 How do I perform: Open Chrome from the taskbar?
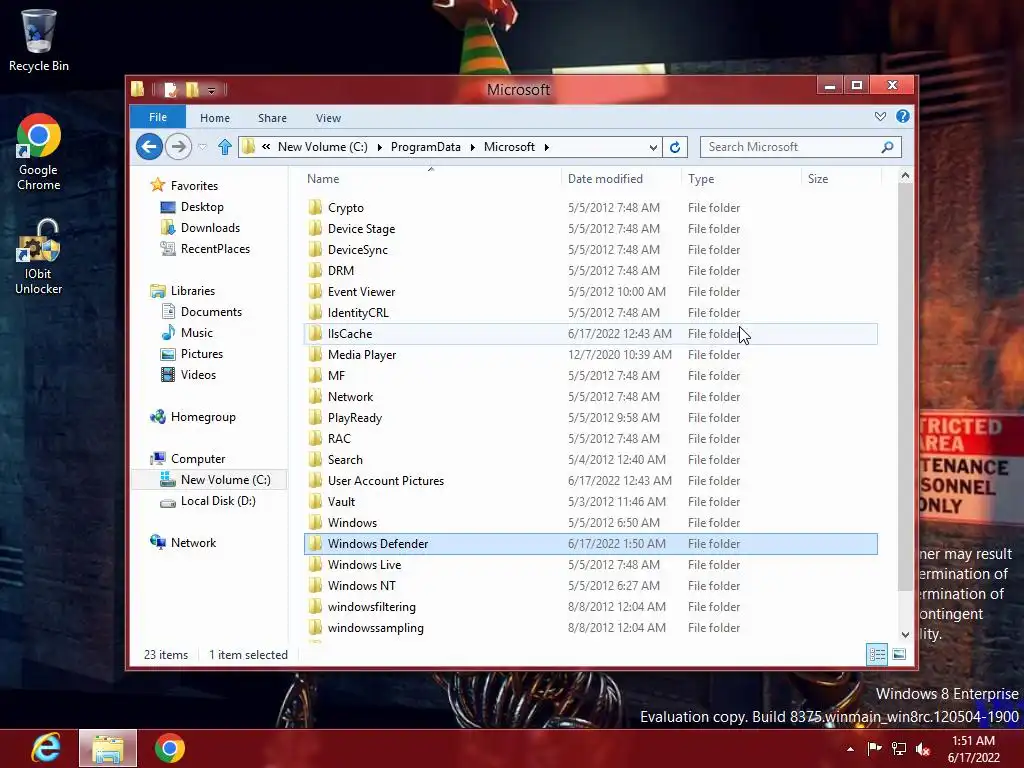[x=170, y=748]
